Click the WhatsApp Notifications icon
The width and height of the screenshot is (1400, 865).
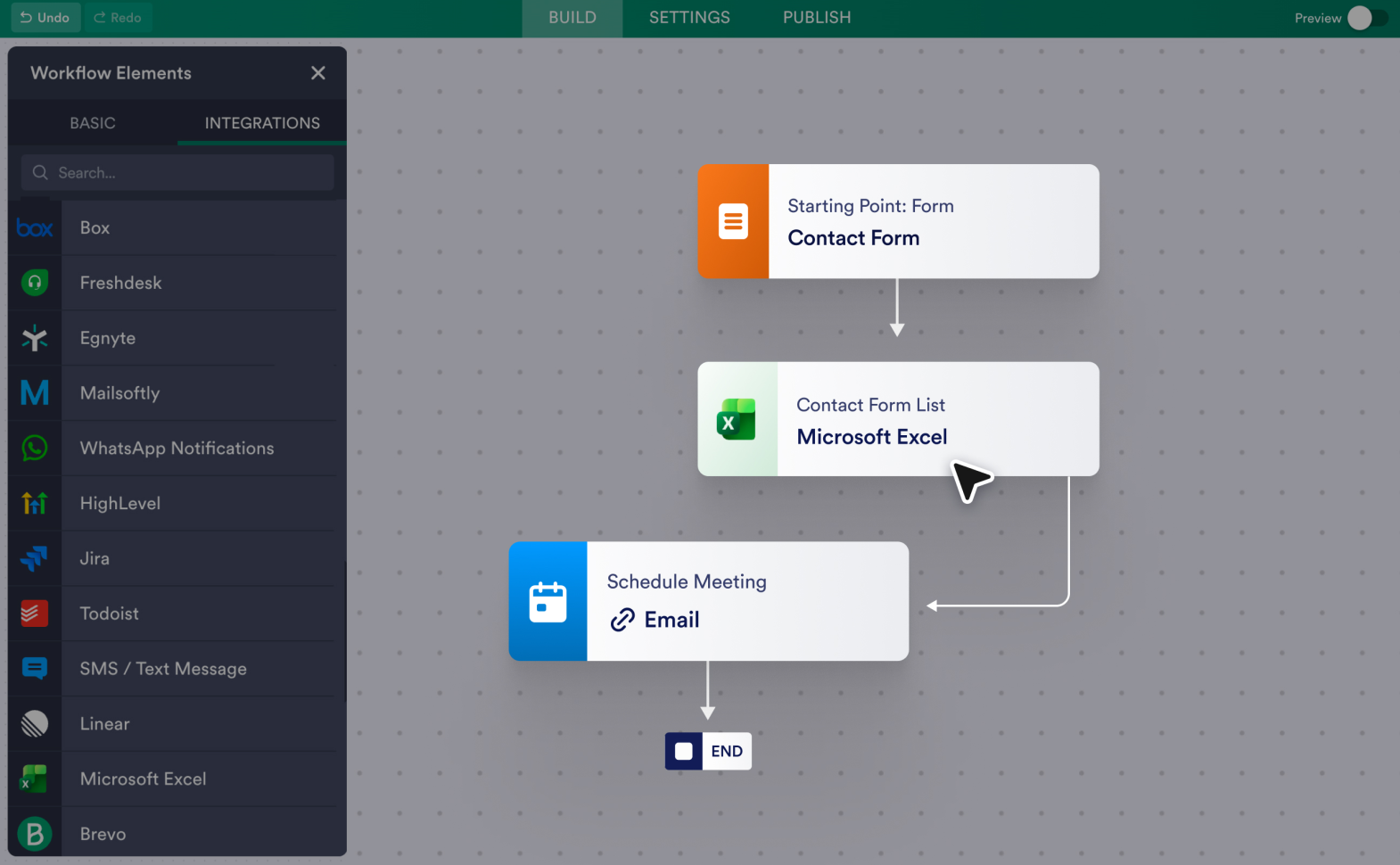[x=35, y=448]
